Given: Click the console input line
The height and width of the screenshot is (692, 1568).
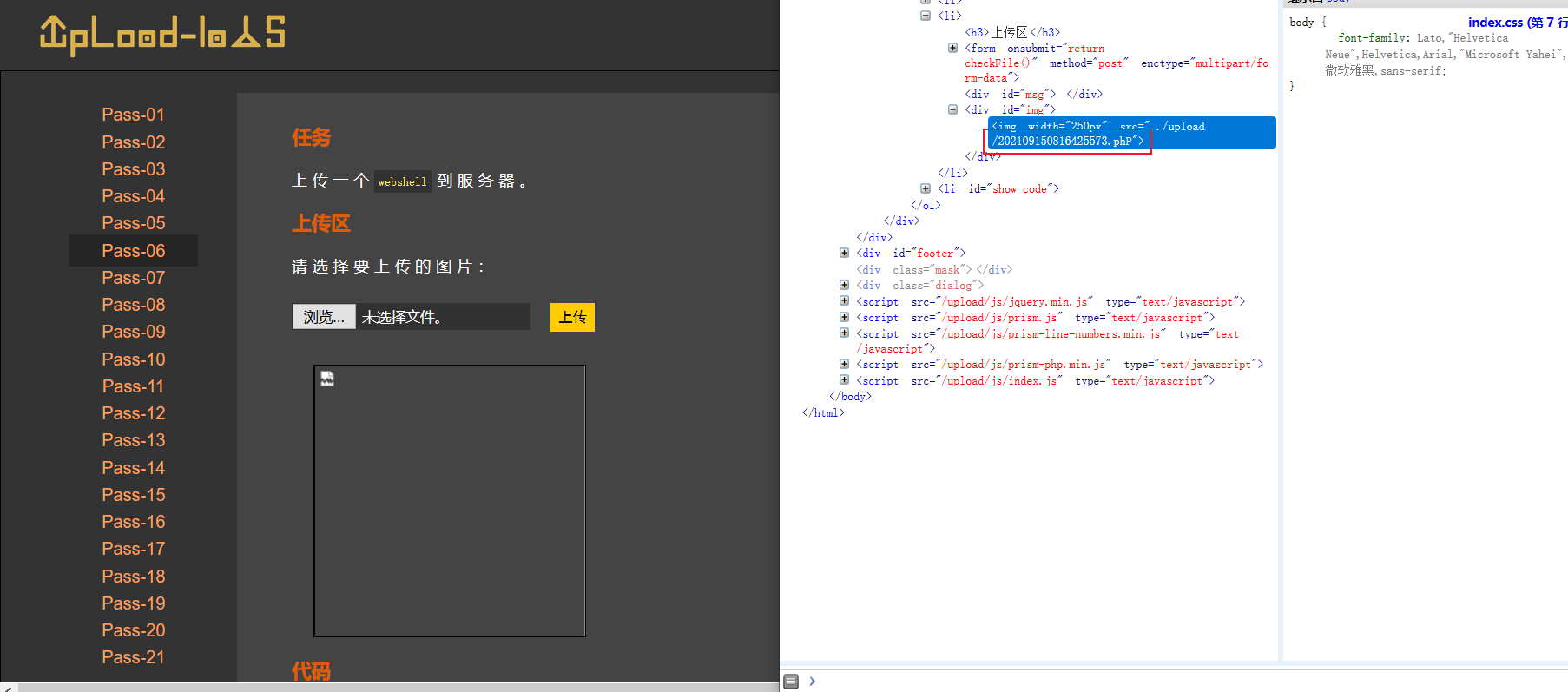Looking at the screenshot, I should [x=1189, y=682].
